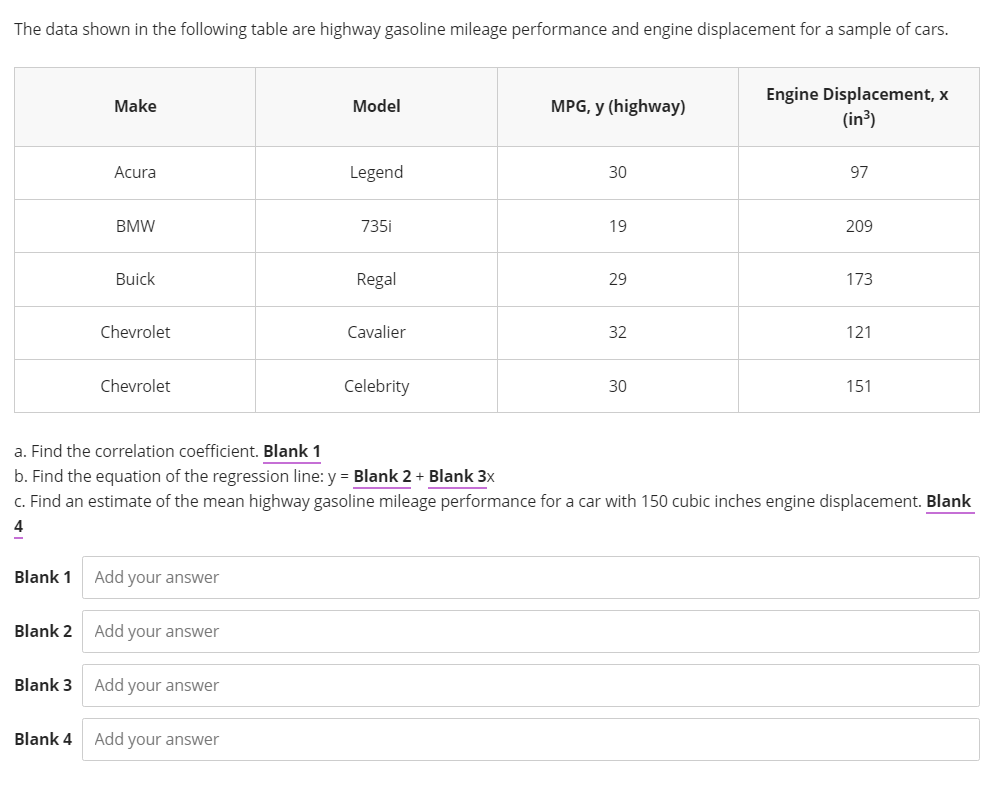Click the Acura cell in the table
The height and width of the screenshot is (787, 993).
(134, 172)
